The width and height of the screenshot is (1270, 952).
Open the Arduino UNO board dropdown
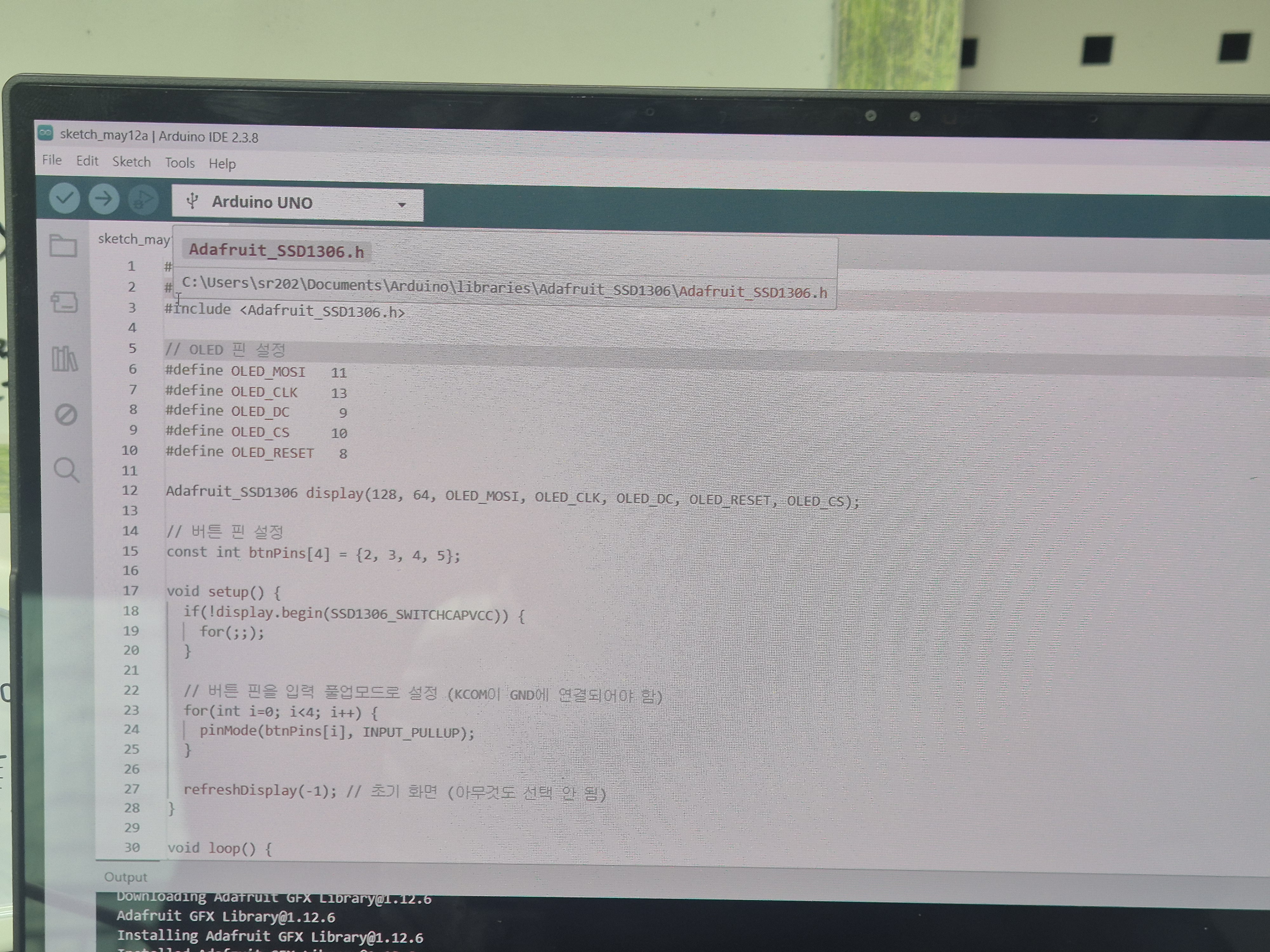click(297, 203)
